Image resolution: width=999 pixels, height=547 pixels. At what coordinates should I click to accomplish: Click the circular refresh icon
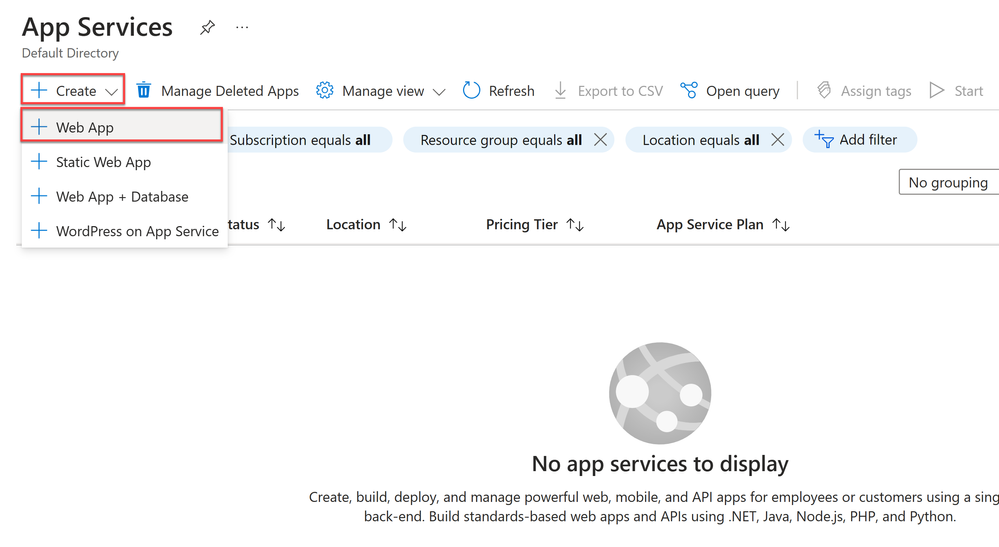pos(471,90)
